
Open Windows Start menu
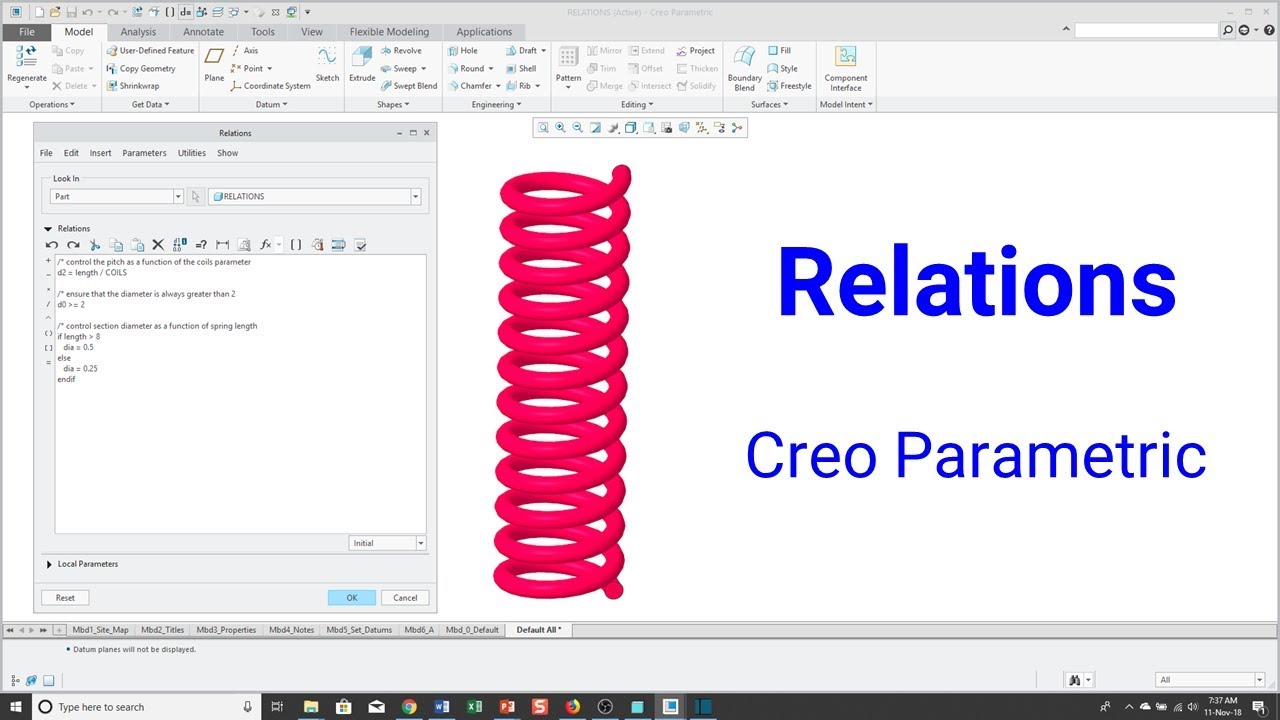pos(16,707)
